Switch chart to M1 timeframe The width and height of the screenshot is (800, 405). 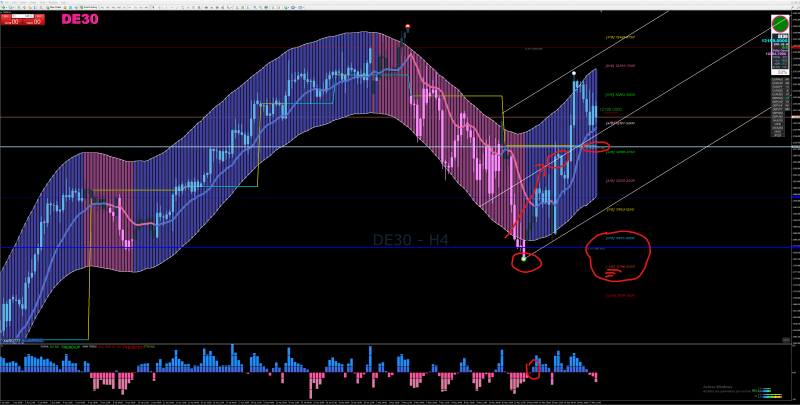tap(103, 7)
